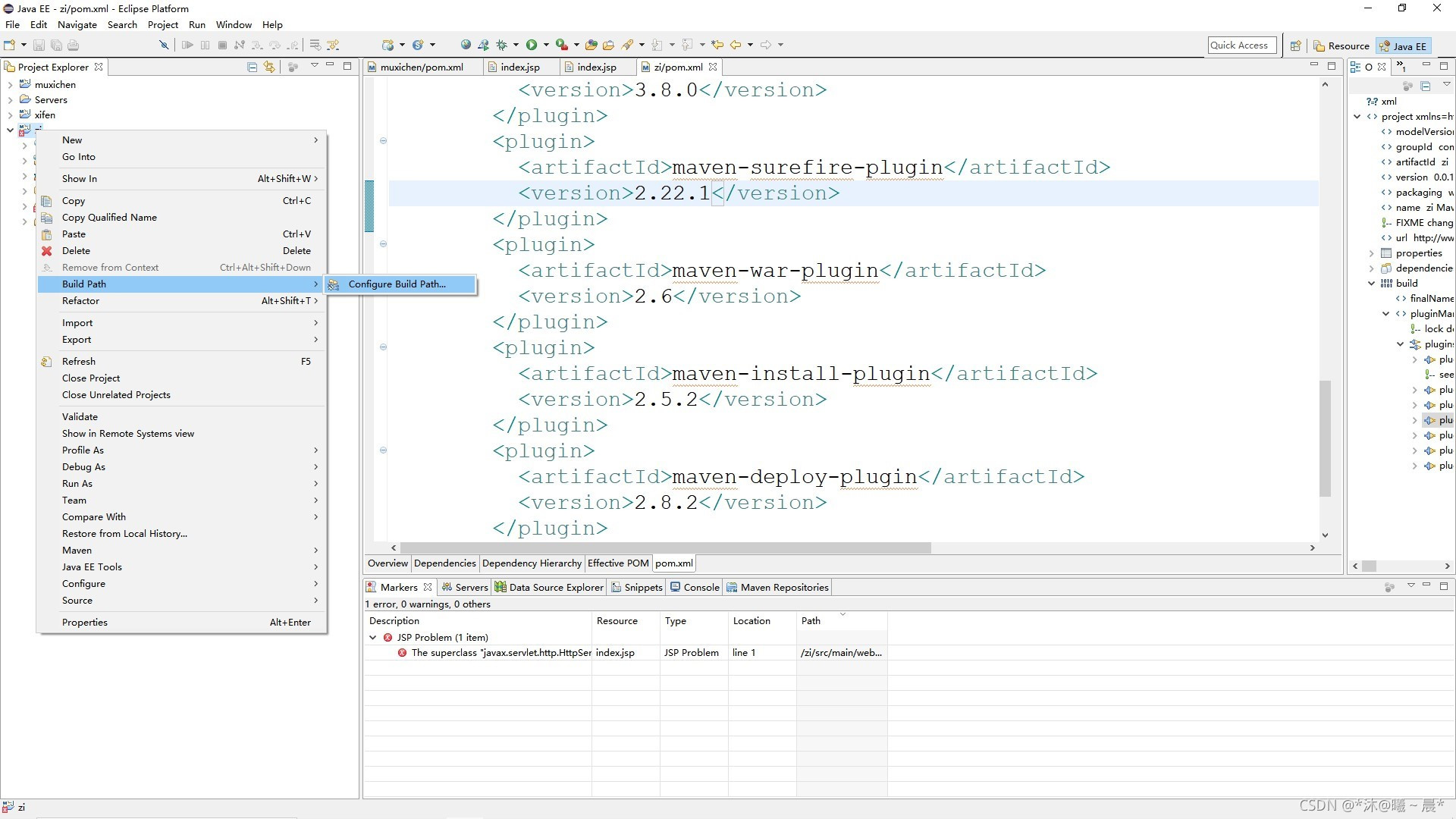
Task: Collapse All in Project Explorer toolbar
Action: [251, 67]
